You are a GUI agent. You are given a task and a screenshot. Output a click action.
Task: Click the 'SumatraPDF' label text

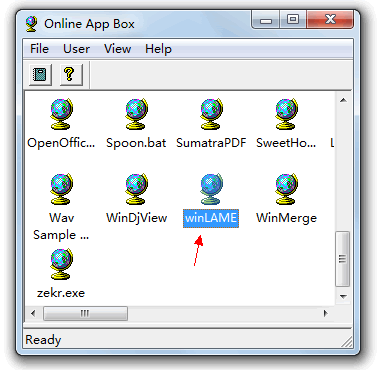click(211, 143)
